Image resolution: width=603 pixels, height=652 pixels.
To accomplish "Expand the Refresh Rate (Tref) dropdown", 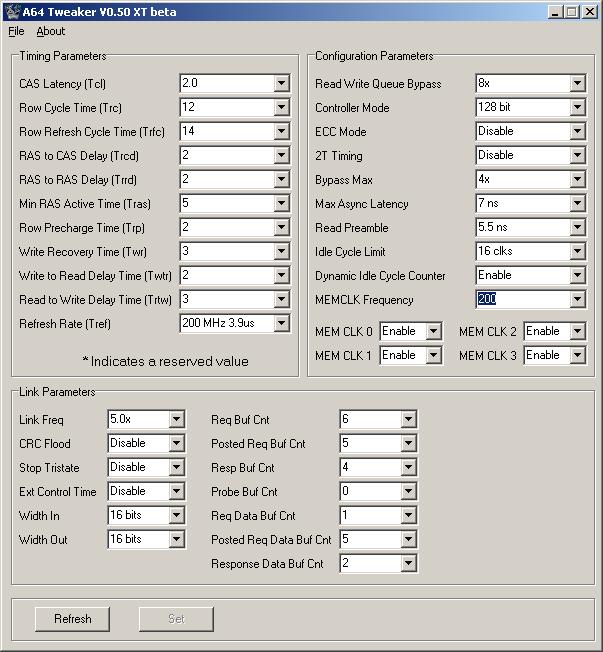I will click(x=282, y=324).
